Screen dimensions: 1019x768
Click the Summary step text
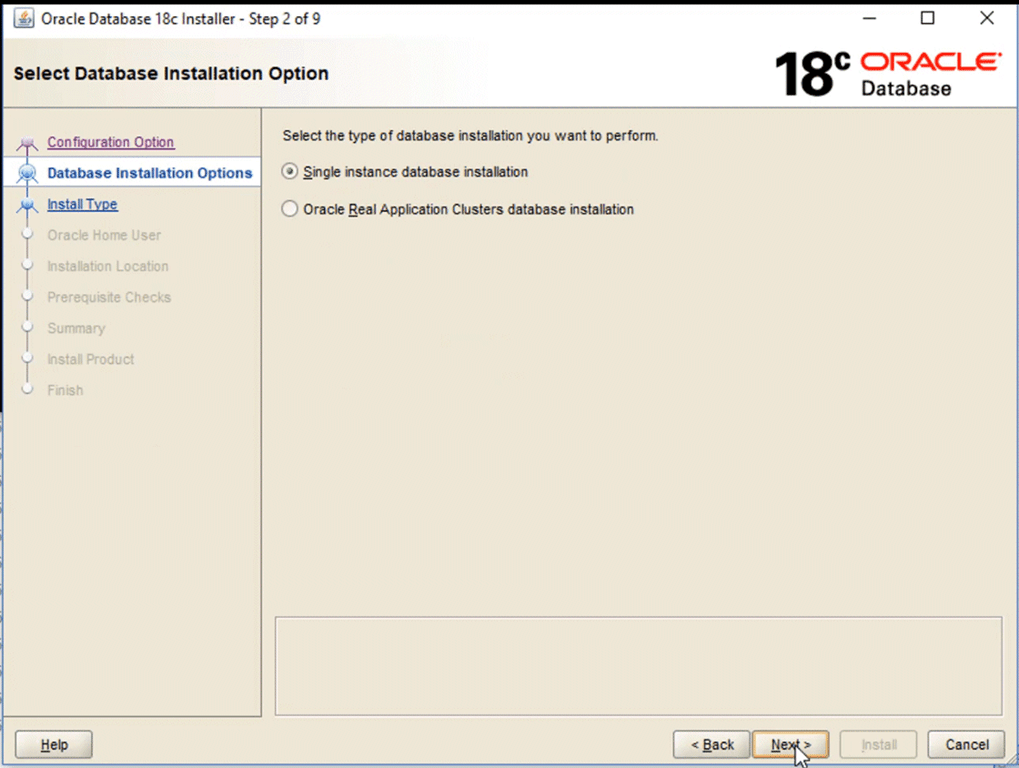tap(76, 328)
